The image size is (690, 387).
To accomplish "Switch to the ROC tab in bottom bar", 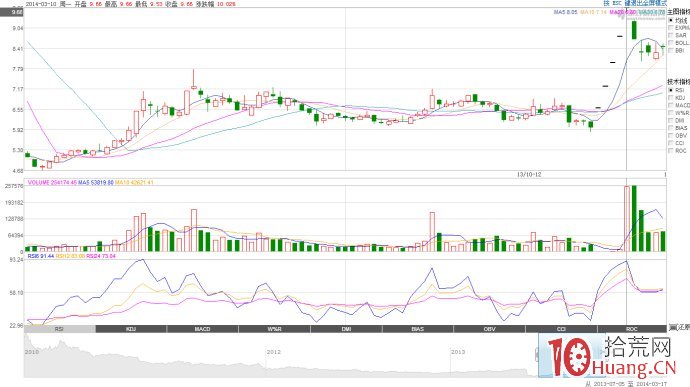I will 632,329.
